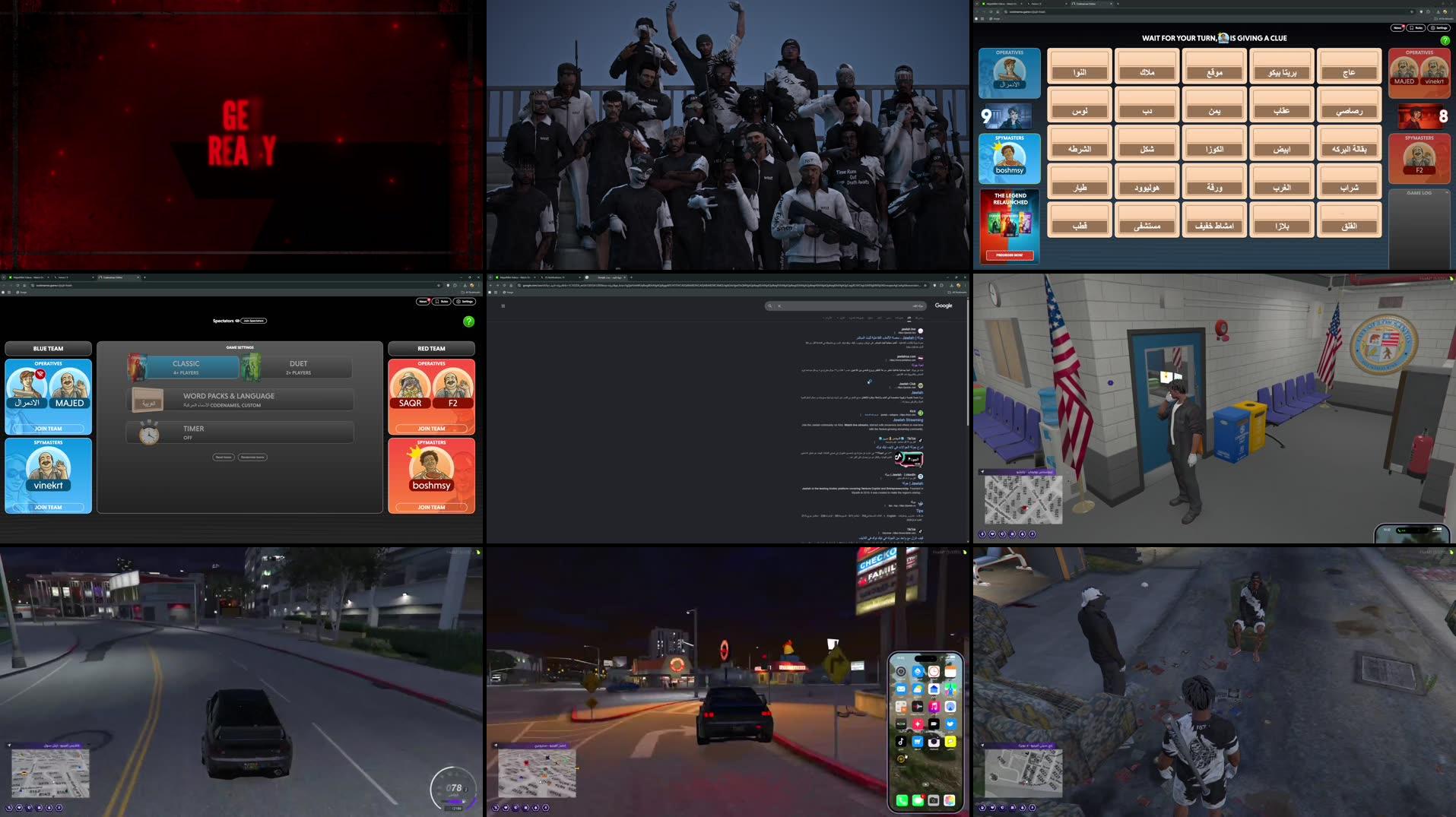Open News button in game board window
Viewport: 1456px width, 817px height.
[1397, 28]
